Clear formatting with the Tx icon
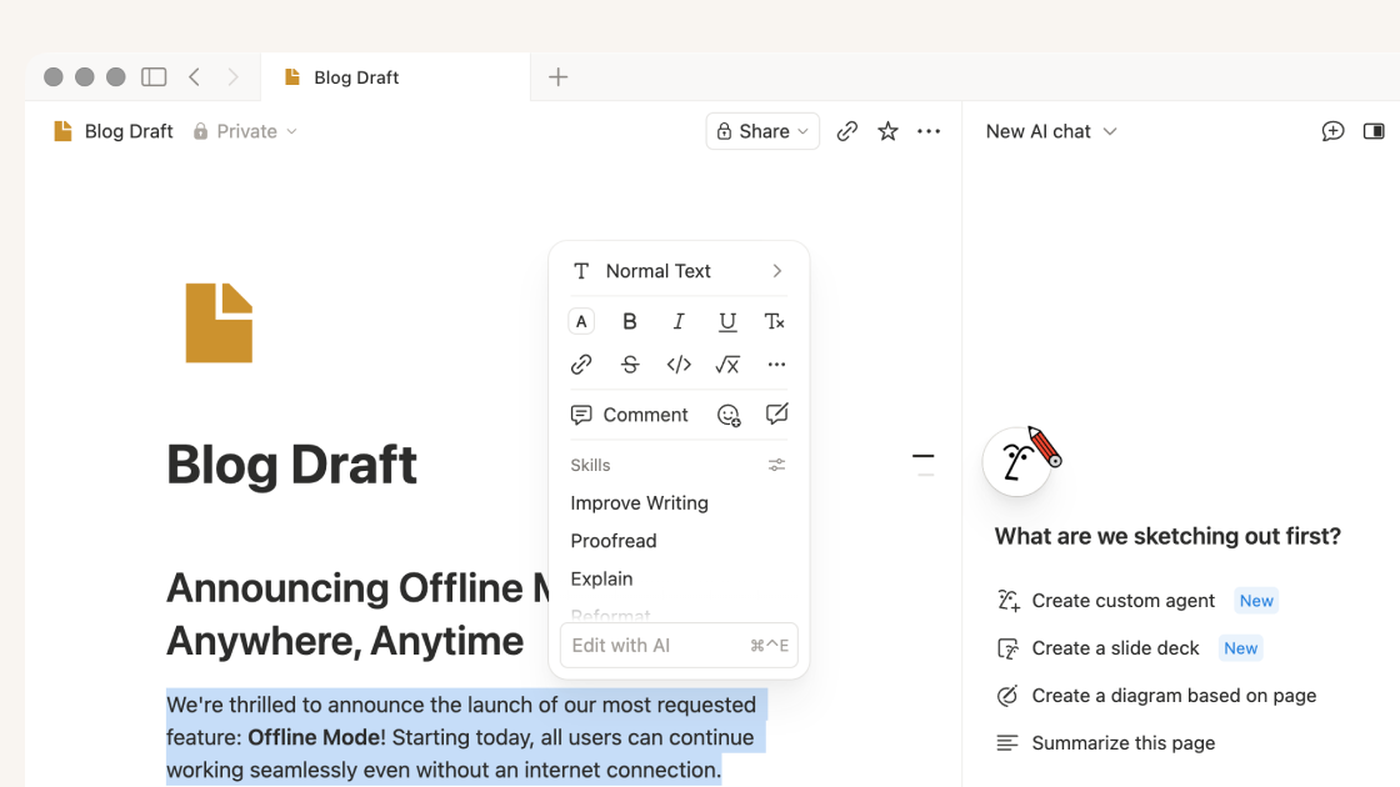 click(x=775, y=321)
